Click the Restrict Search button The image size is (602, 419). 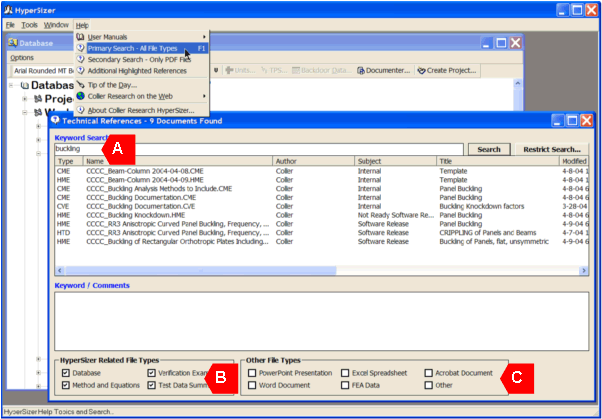(551, 149)
